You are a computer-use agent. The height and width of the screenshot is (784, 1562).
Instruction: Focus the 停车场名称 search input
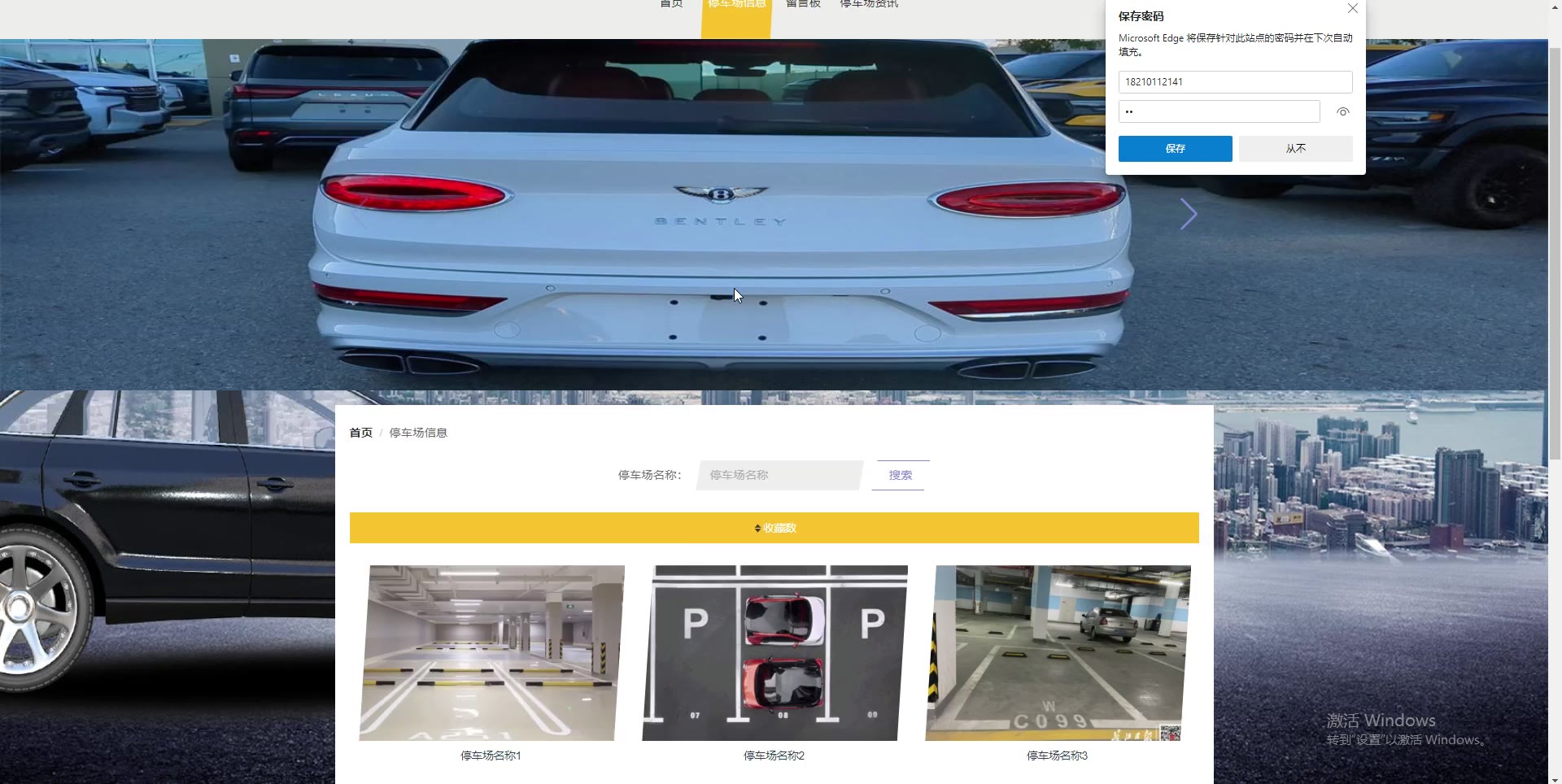[779, 475]
